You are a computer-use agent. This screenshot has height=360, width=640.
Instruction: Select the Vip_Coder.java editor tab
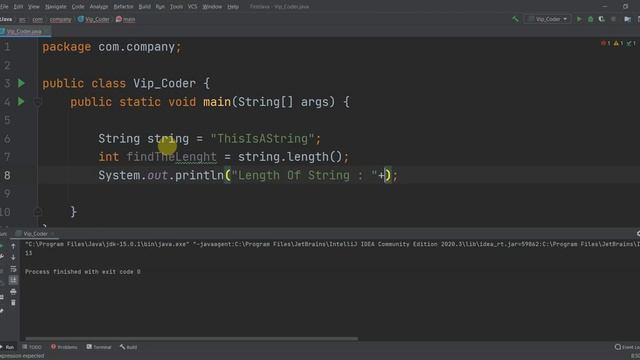(24, 31)
